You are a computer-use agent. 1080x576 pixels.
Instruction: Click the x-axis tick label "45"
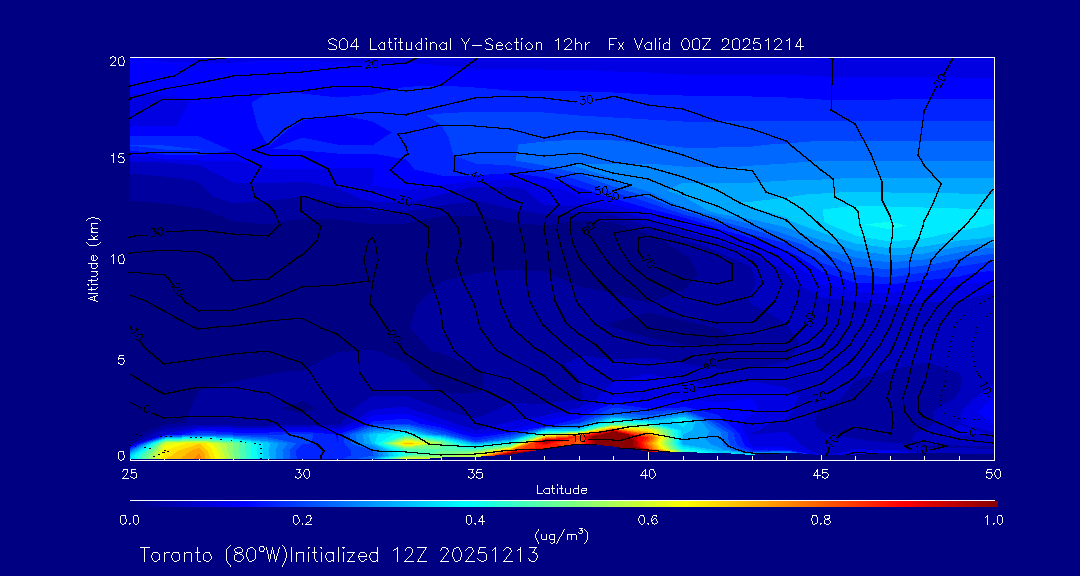point(821,474)
